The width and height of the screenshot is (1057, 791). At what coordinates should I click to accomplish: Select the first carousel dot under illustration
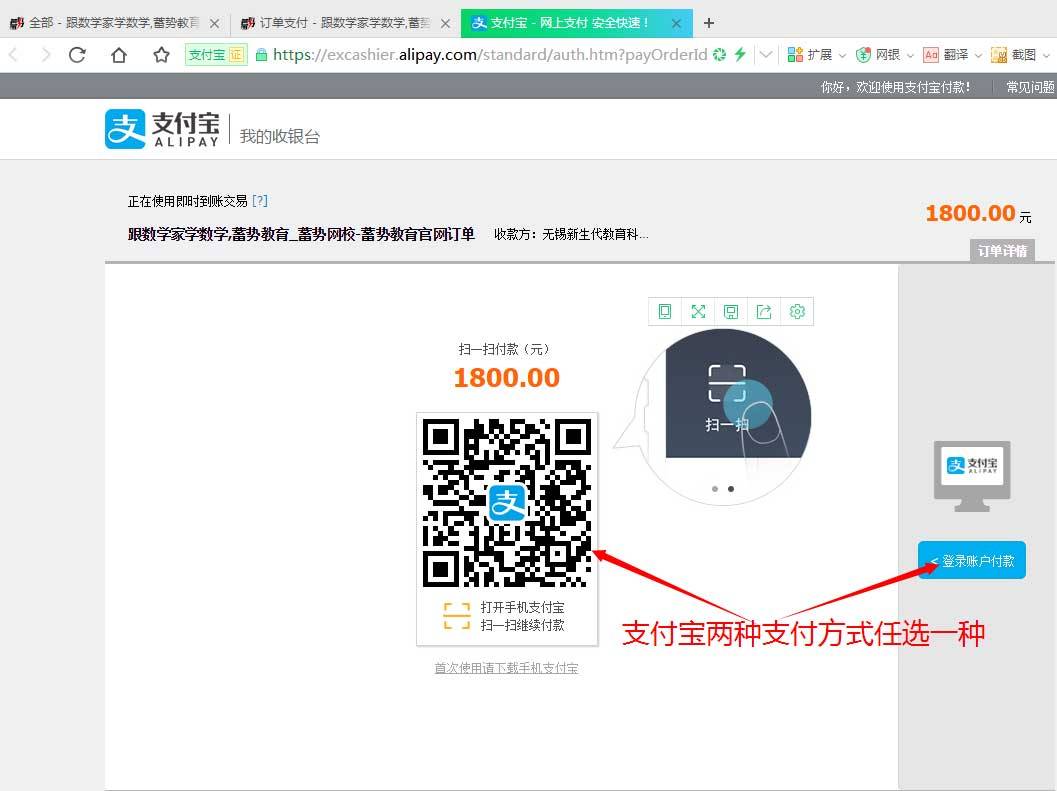[x=715, y=489]
